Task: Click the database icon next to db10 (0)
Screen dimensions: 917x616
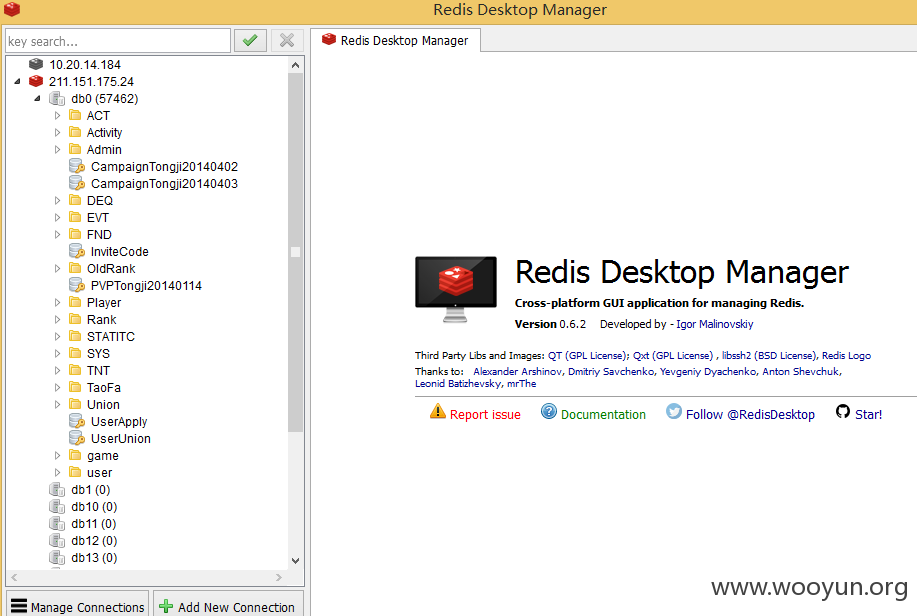Action: (x=57, y=506)
